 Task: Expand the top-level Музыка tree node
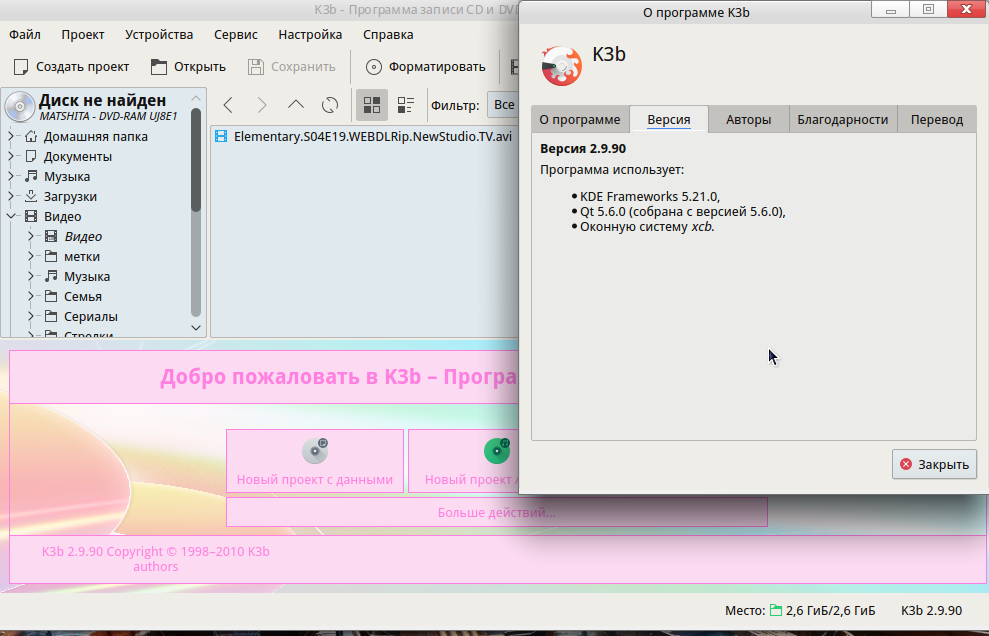pos(11,176)
